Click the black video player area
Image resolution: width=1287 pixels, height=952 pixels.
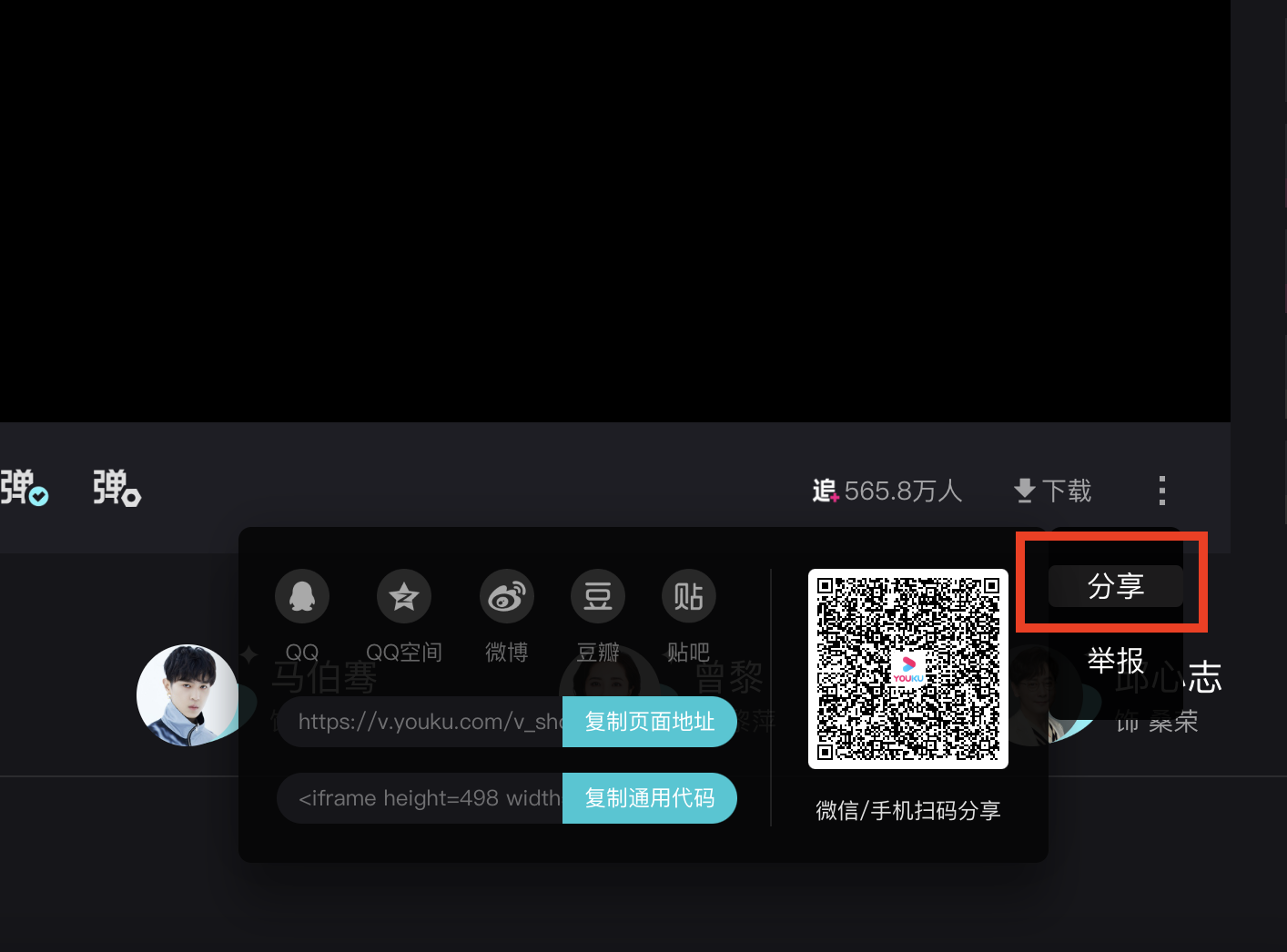tap(615, 211)
